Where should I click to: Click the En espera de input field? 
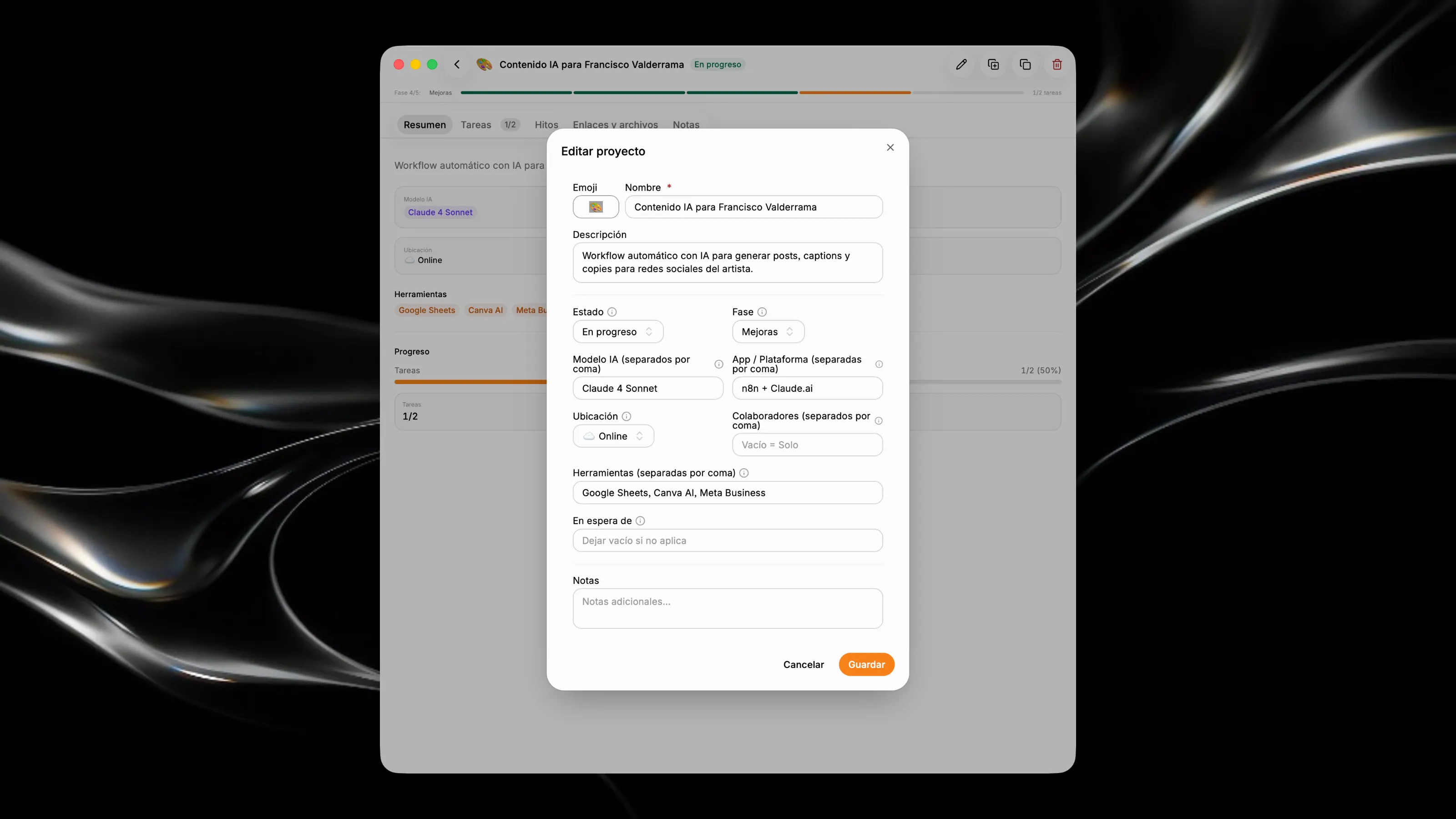728,541
